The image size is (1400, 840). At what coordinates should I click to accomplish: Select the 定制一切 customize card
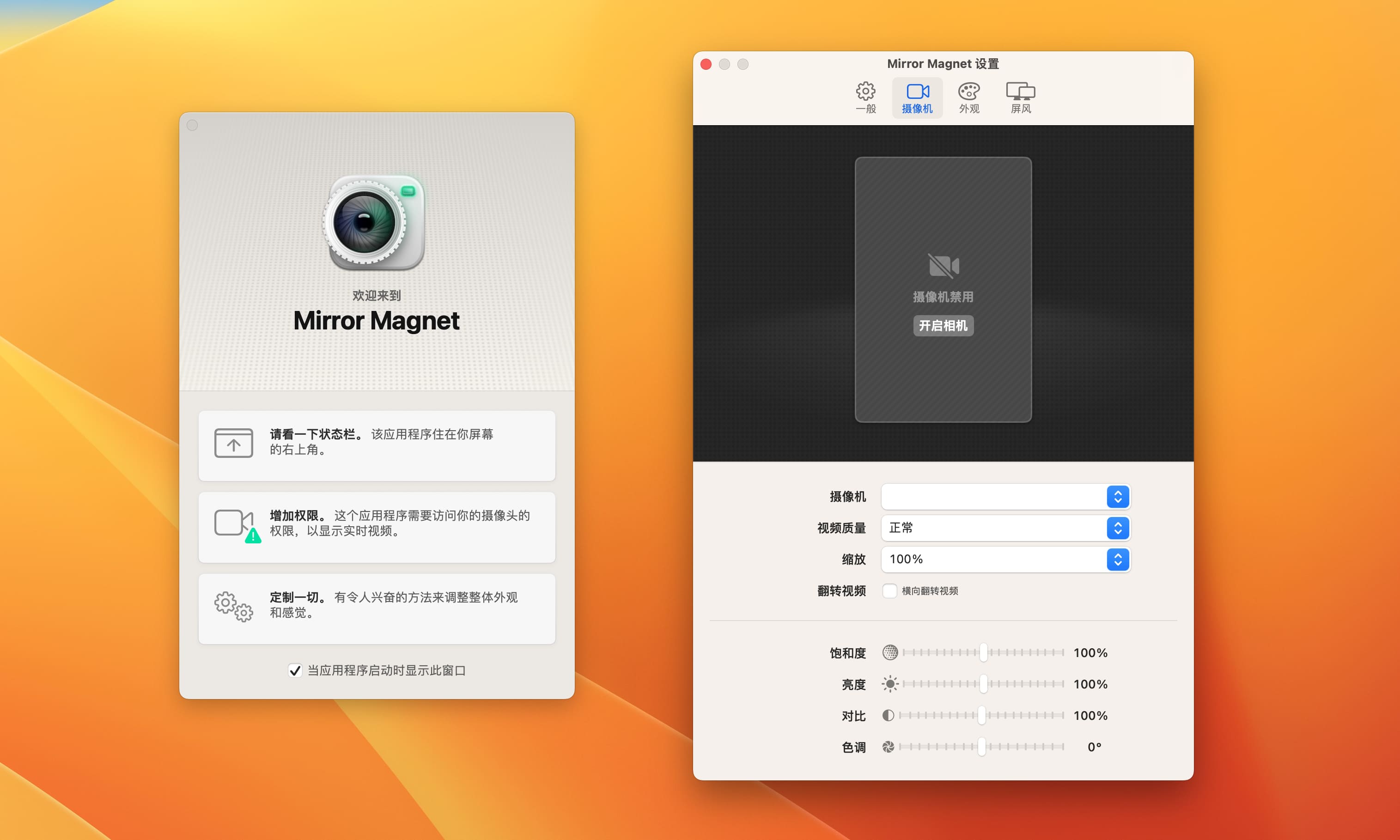[377, 609]
